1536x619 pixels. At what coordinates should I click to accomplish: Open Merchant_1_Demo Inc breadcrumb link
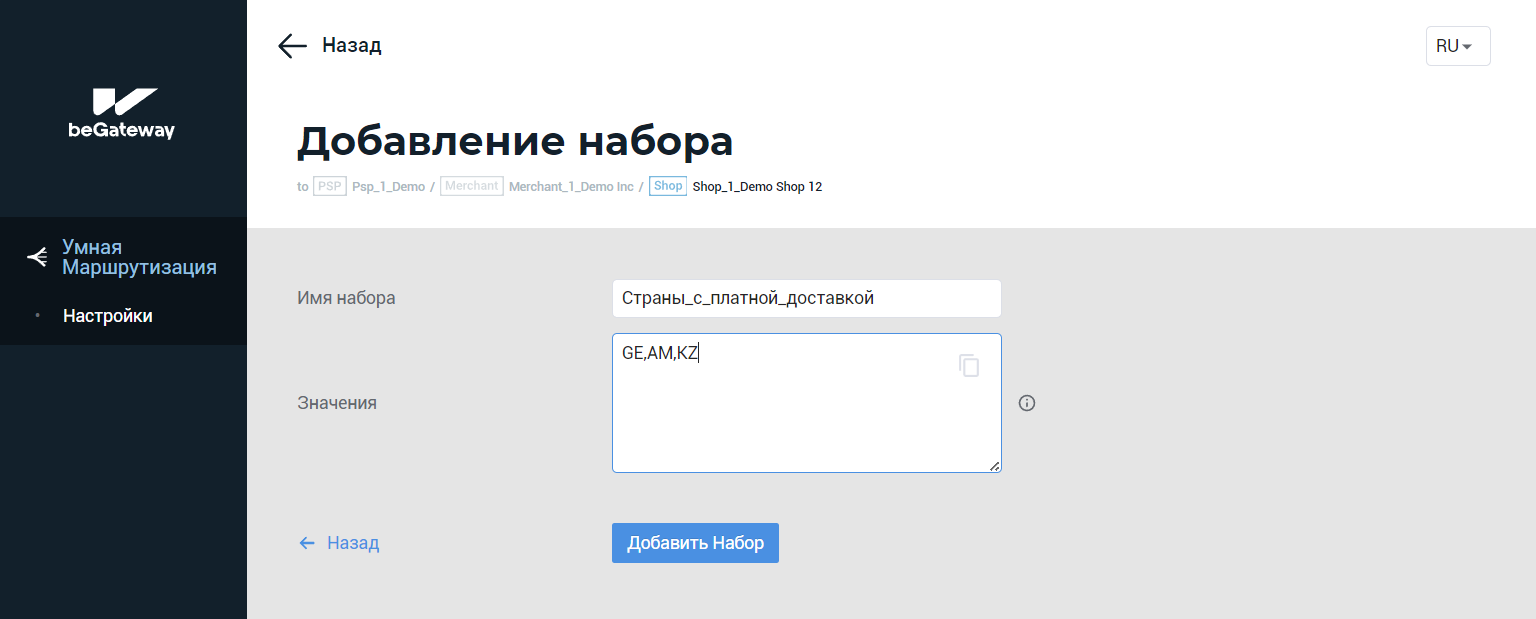(571, 187)
